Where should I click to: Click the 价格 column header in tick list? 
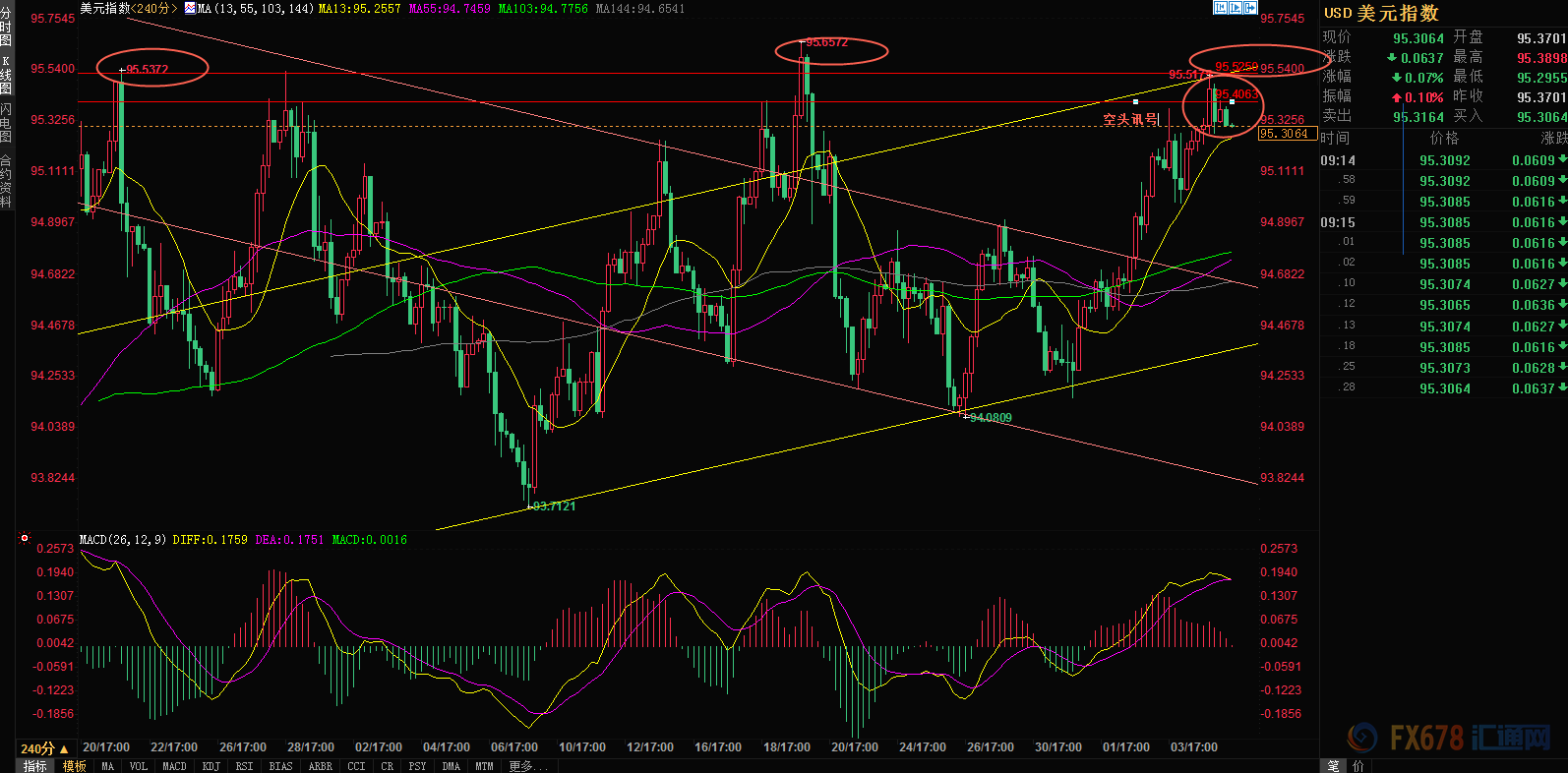pyautogui.click(x=1445, y=139)
